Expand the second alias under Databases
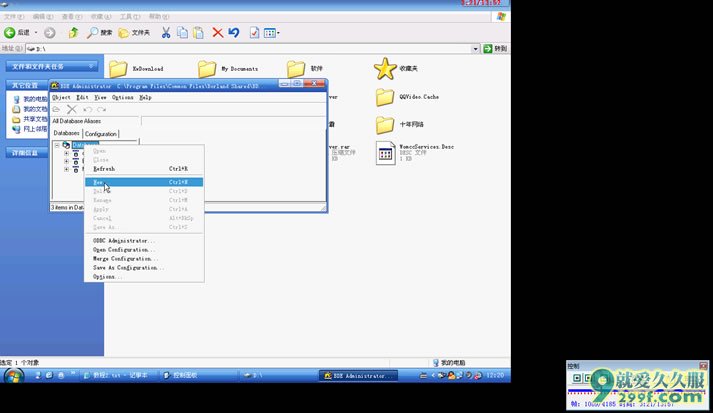This screenshot has width=713, height=413. 66,161
